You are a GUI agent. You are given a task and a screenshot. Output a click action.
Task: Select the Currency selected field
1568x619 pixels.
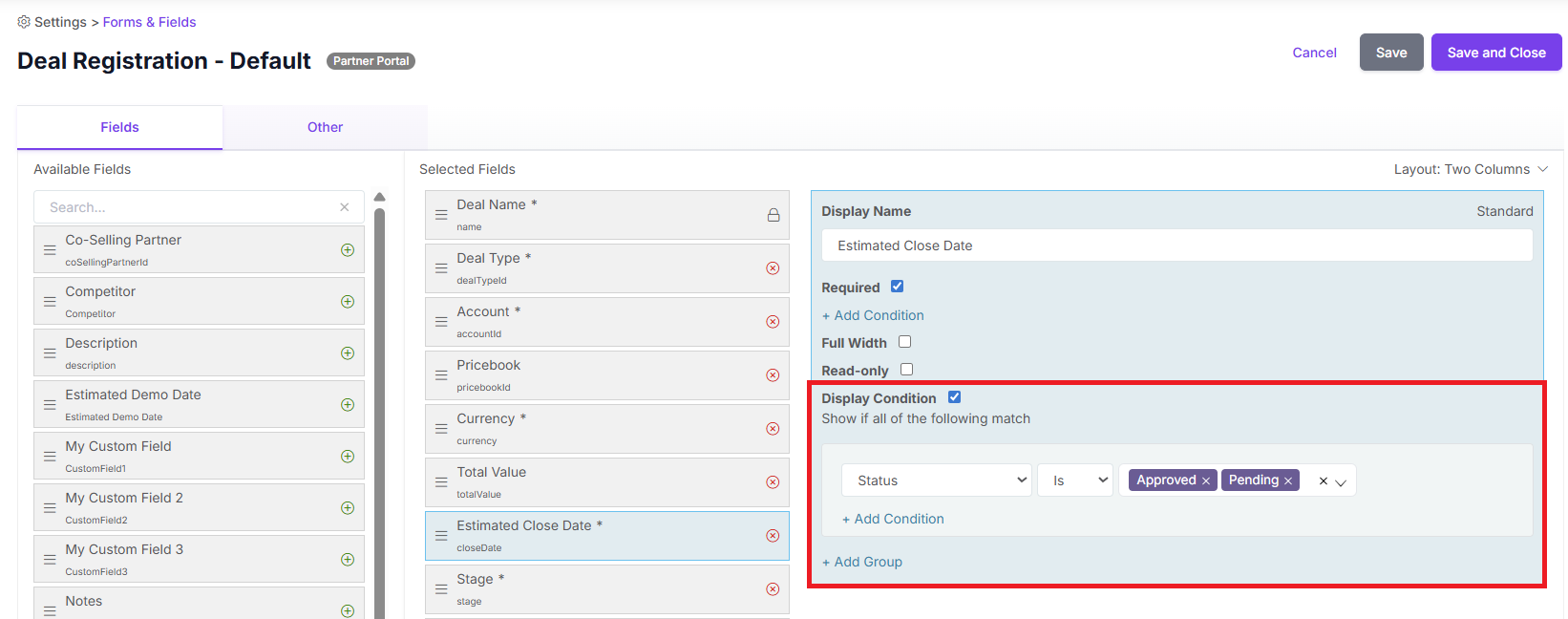tap(607, 429)
